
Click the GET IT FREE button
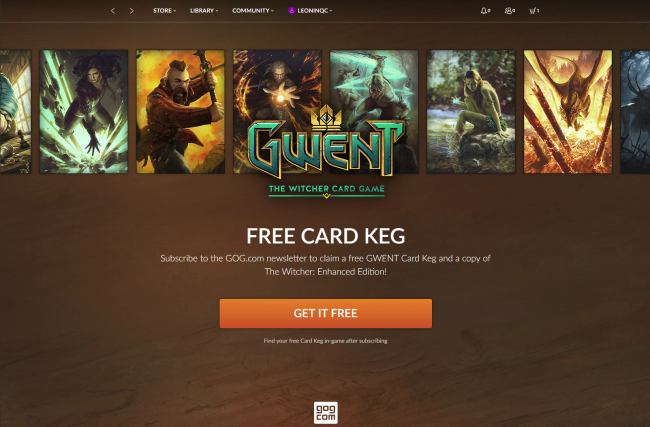coord(326,313)
